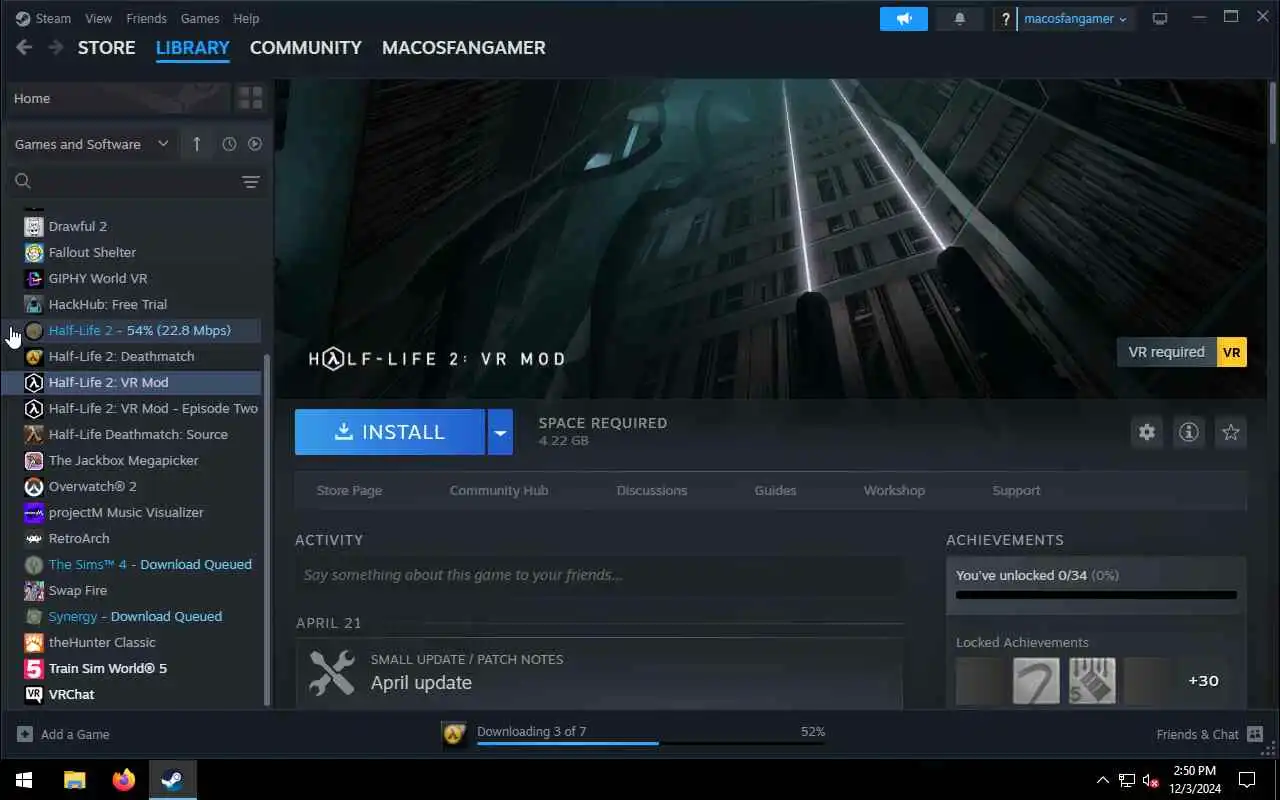Add game to favorites star
This screenshot has width=1280, height=800.
(x=1231, y=432)
